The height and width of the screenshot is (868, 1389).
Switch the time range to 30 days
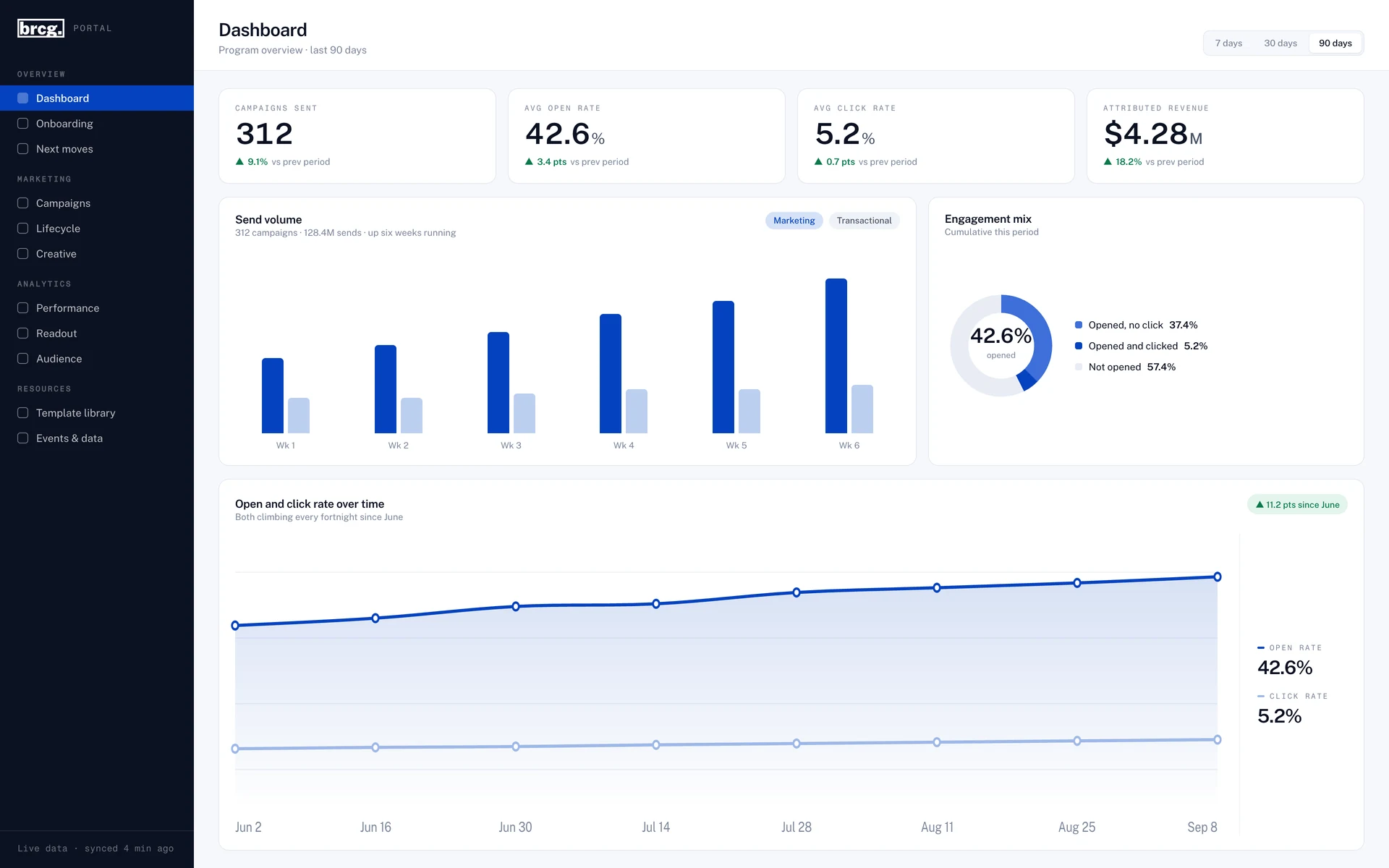tap(1280, 43)
